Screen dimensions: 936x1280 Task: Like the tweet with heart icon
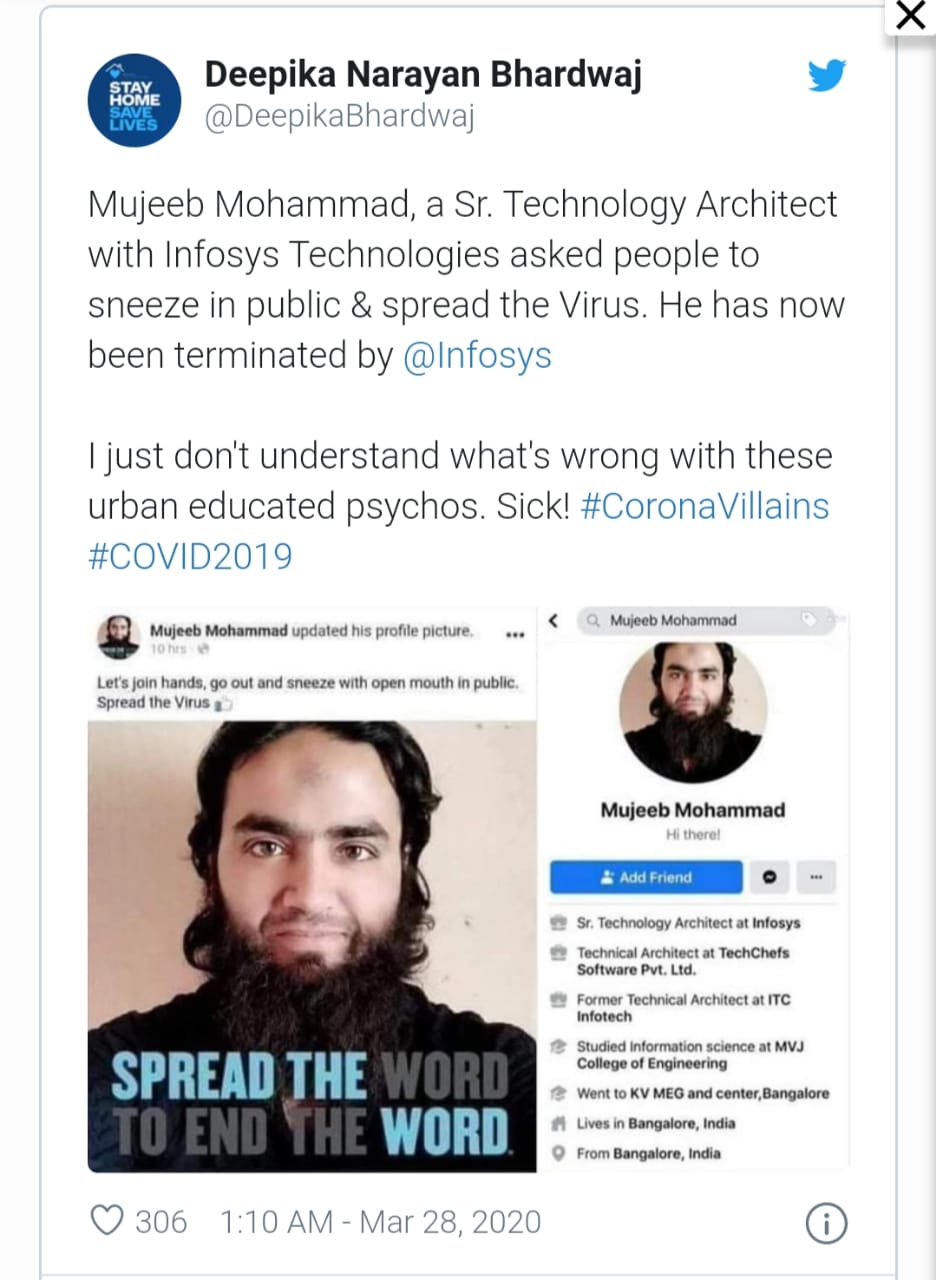[x=106, y=1222]
